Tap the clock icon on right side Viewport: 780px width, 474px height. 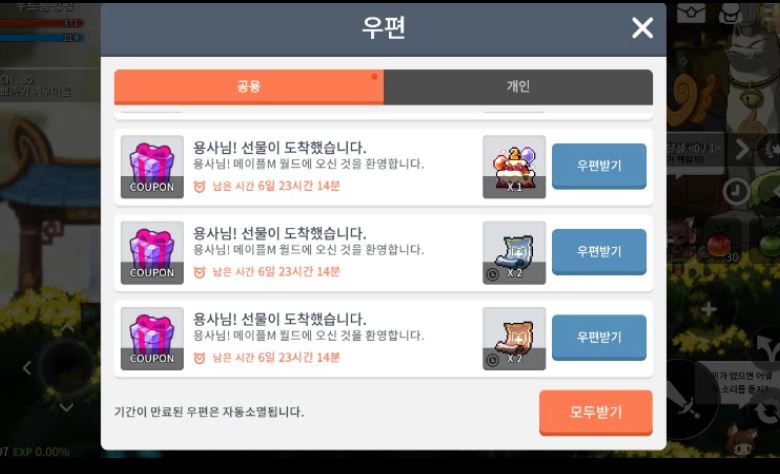click(736, 191)
